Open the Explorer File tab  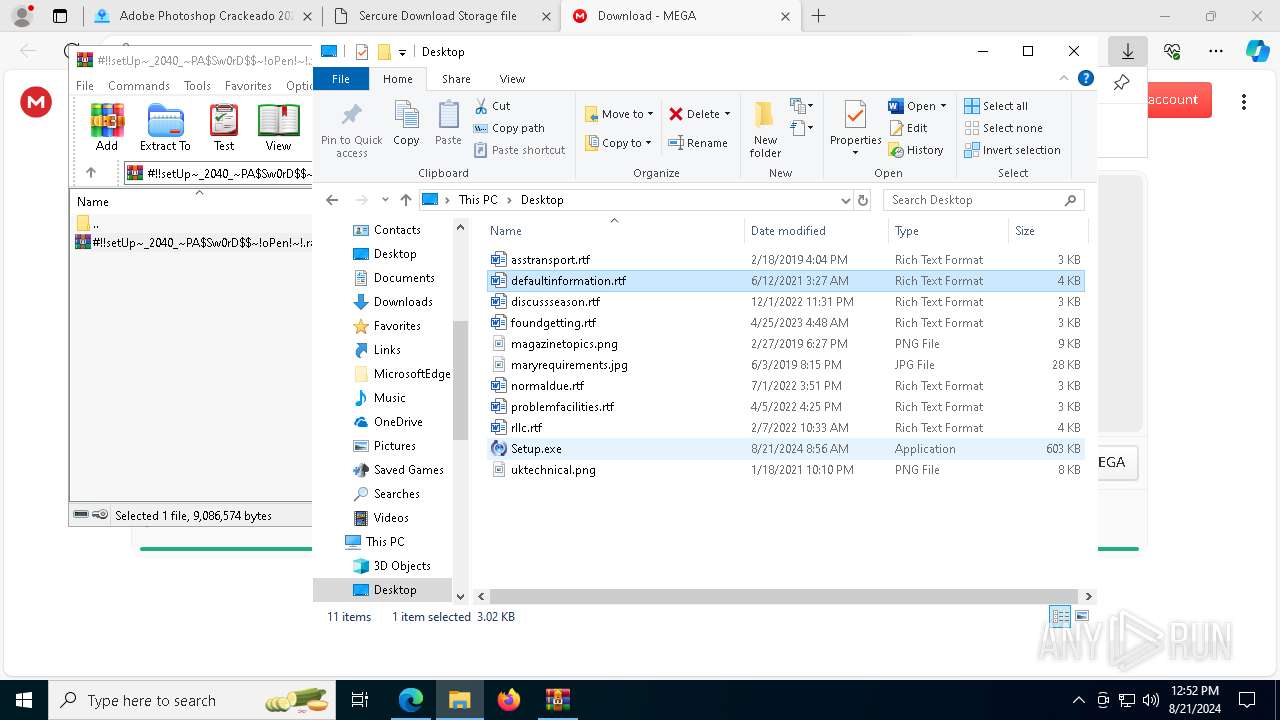pos(341,79)
